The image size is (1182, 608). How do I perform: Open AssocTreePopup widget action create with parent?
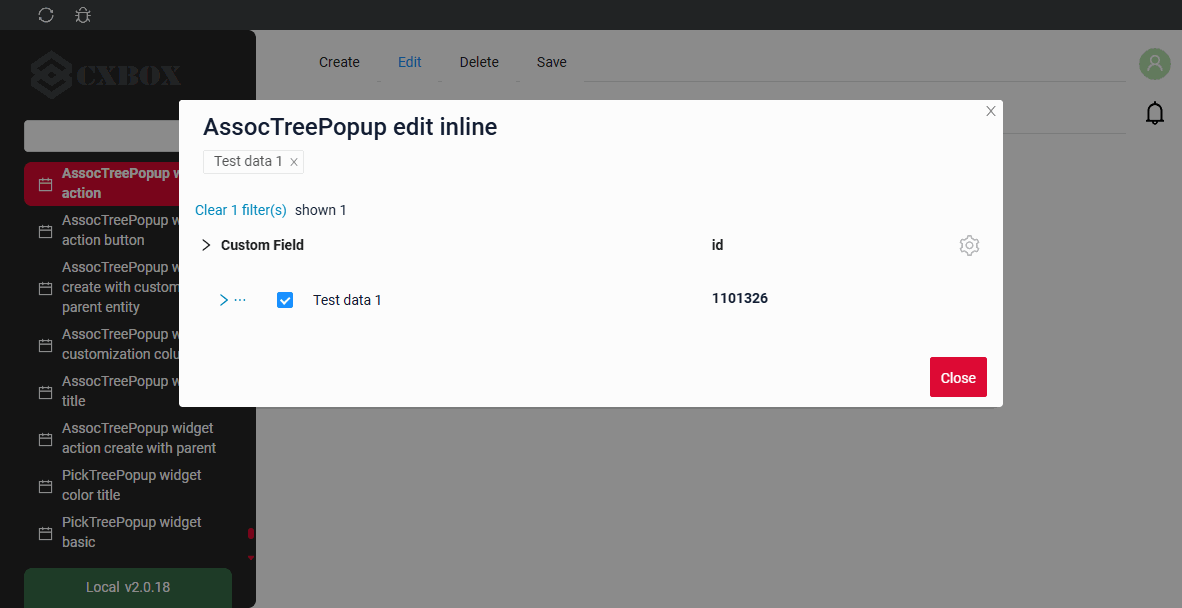click(x=128, y=438)
